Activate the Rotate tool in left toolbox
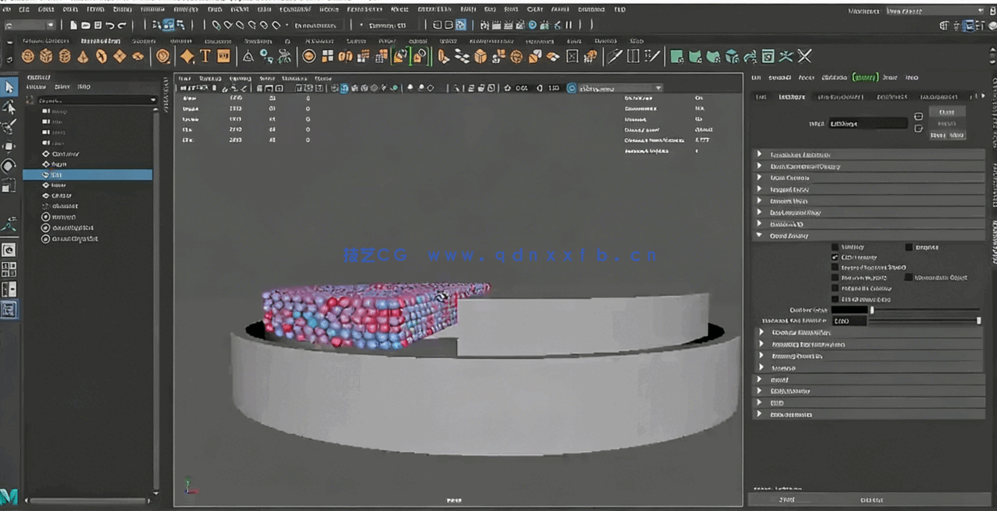This screenshot has width=997, height=511. (x=9, y=166)
